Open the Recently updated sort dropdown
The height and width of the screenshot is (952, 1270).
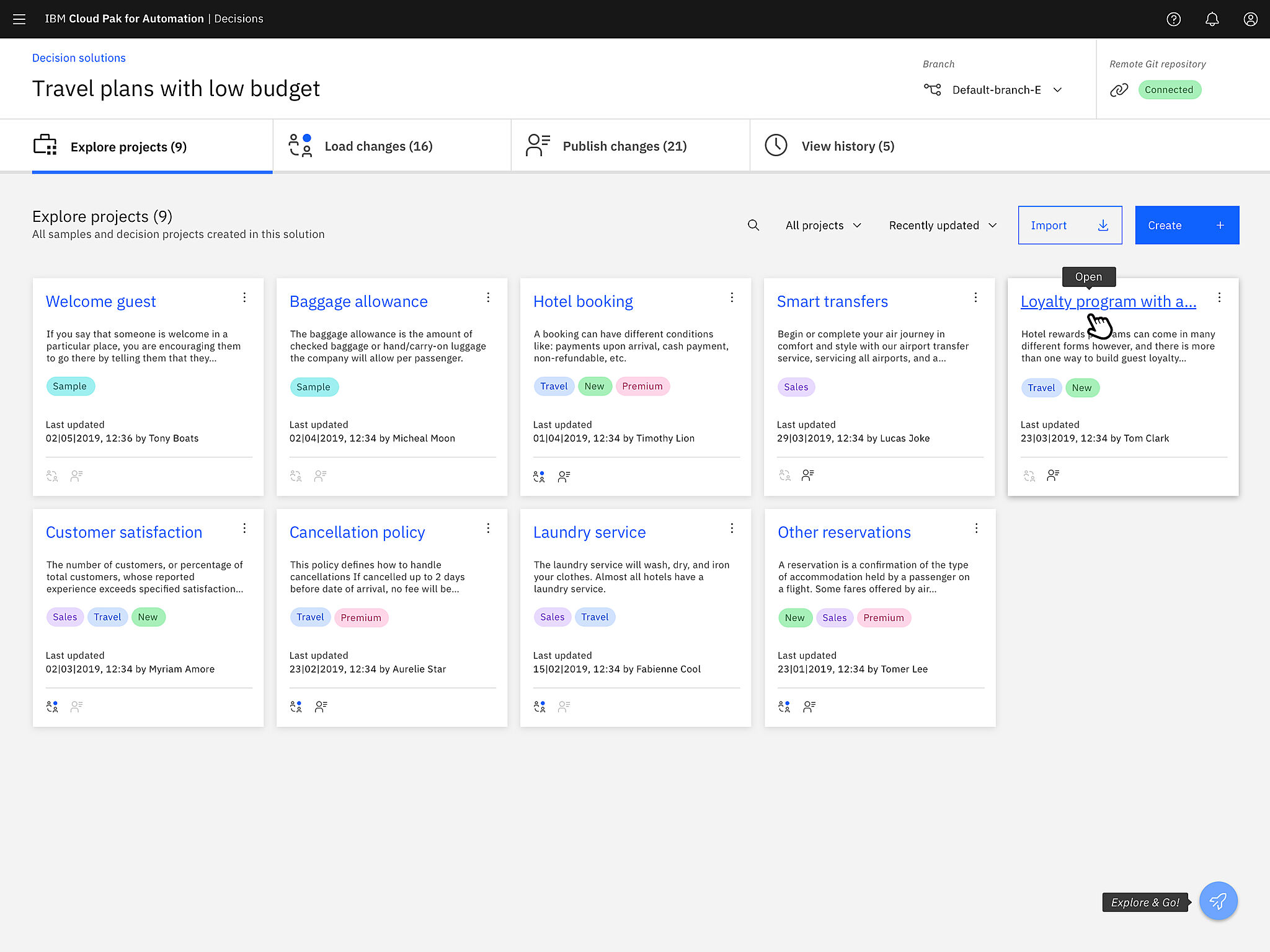tap(943, 226)
